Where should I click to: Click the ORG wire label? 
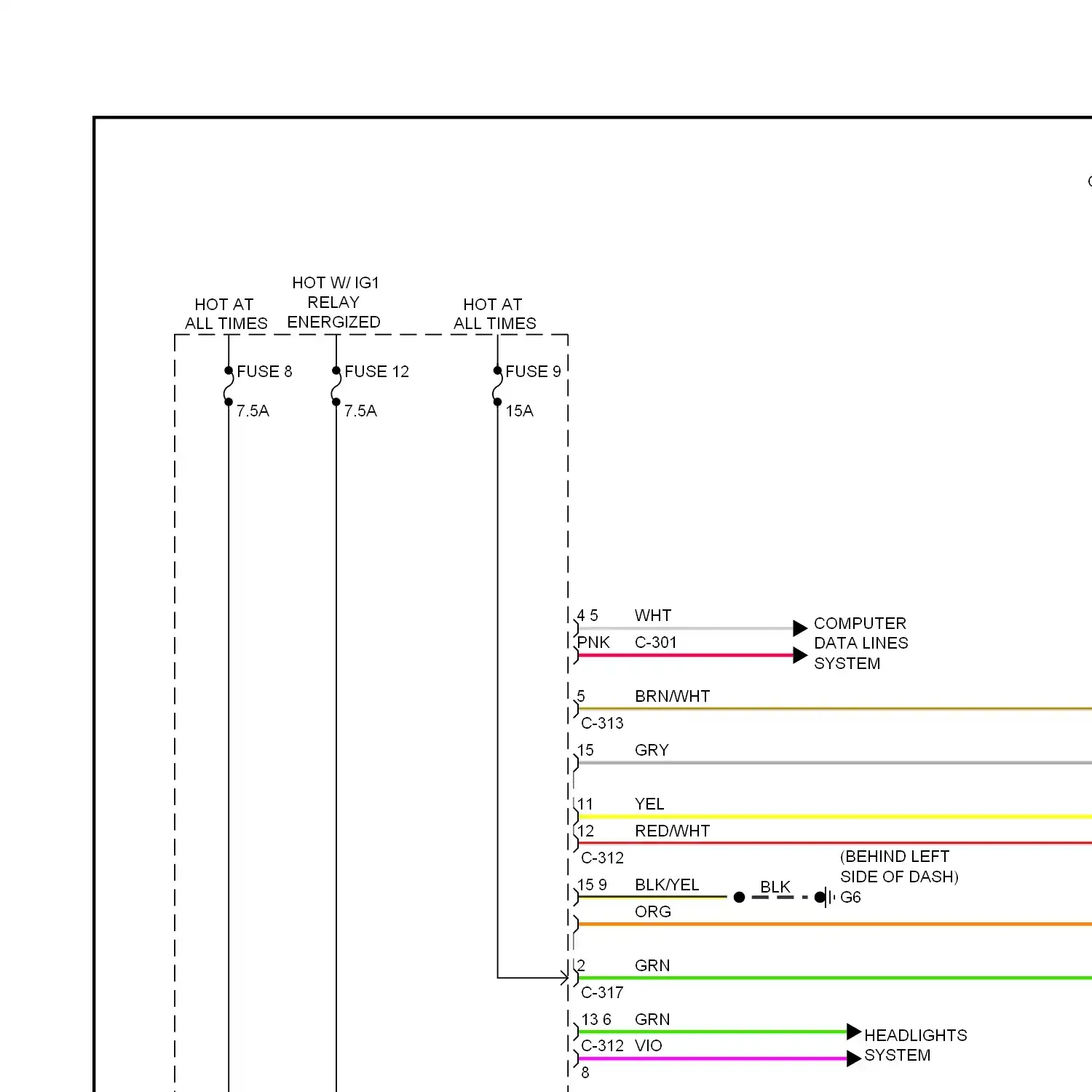[653, 911]
